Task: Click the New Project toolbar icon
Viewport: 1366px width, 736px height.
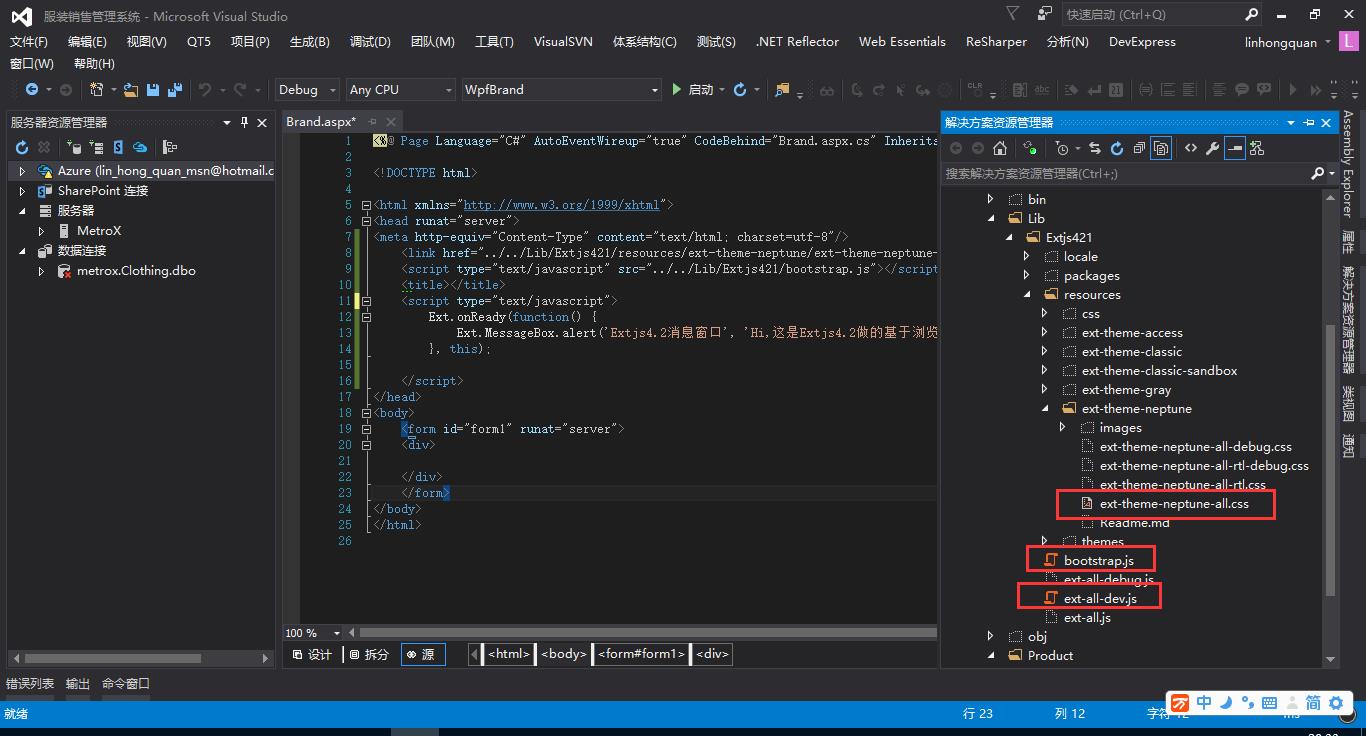Action: (97, 89)
